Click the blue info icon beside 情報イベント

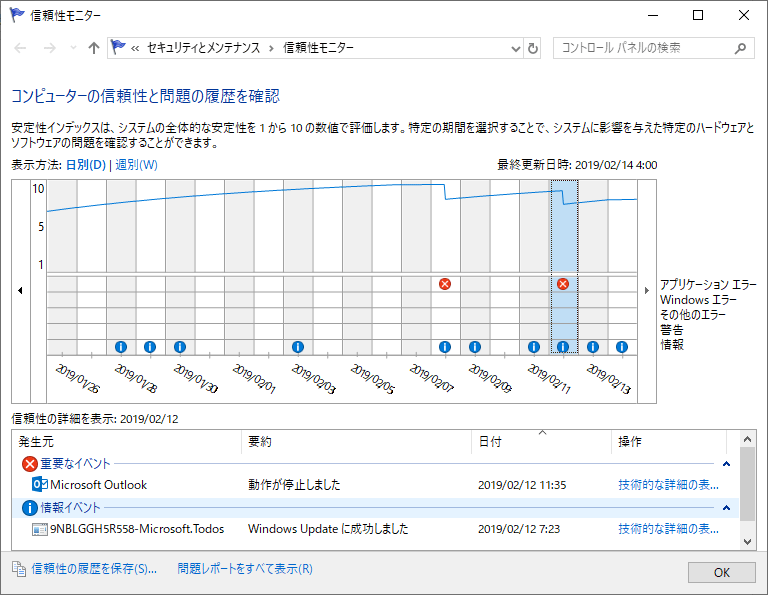tap(30, 508)
